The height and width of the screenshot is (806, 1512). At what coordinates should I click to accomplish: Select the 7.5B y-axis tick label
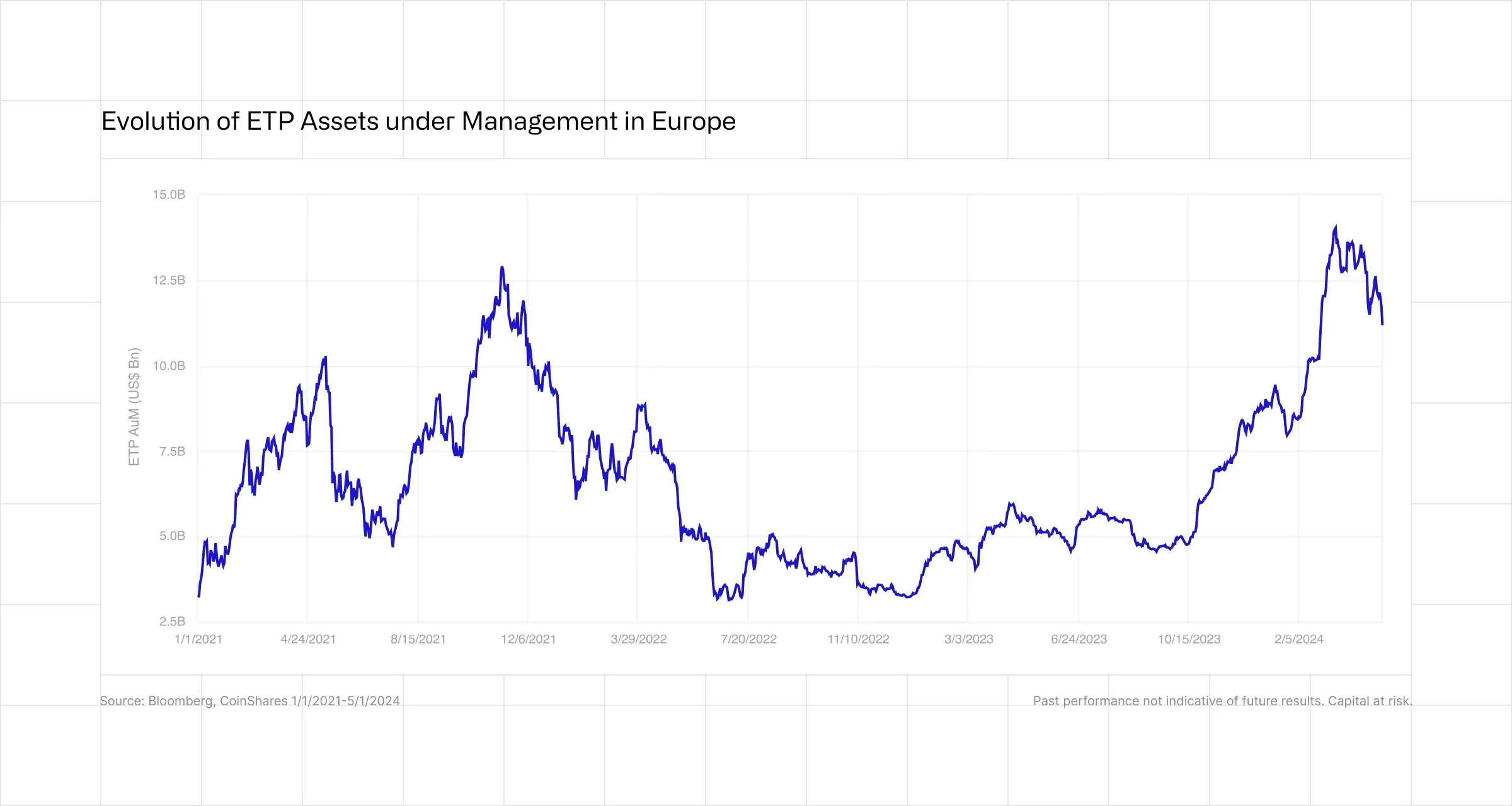tap(172, 451)
